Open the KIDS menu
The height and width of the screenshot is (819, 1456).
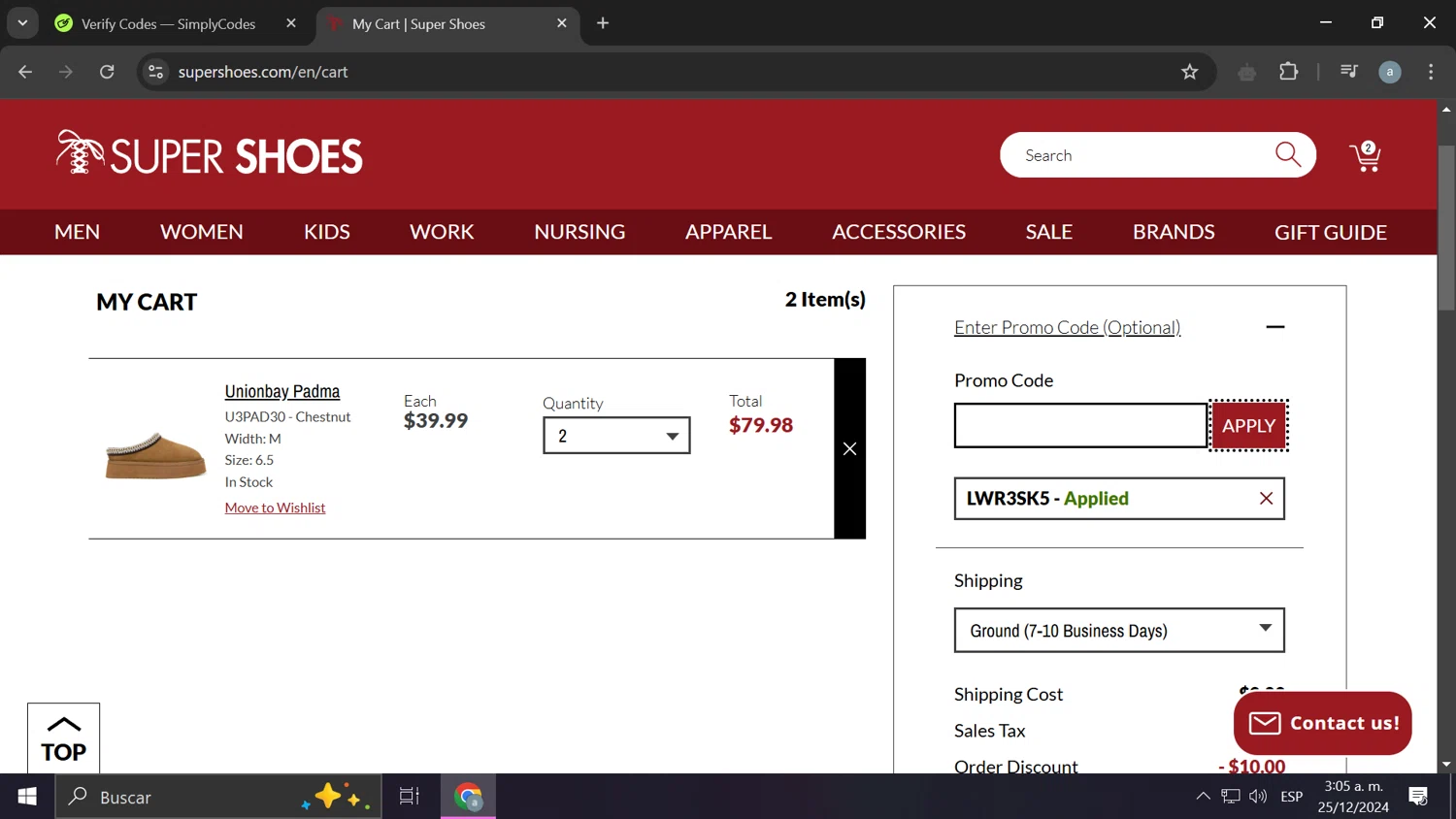(327, 232)
